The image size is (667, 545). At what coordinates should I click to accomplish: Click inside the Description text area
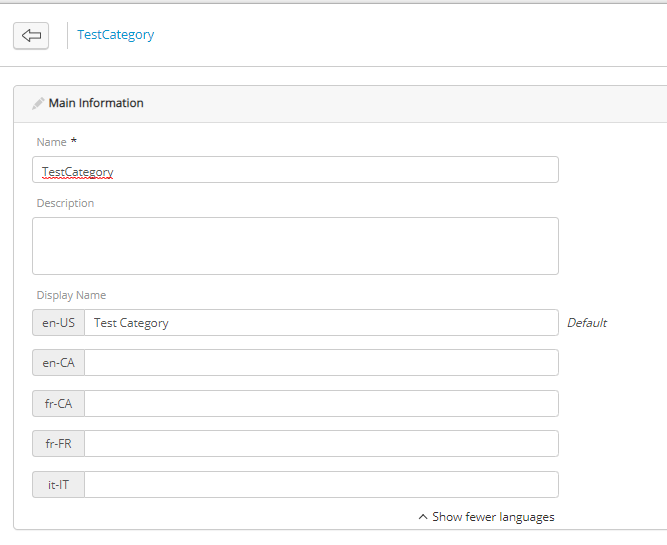pyautogui.click(x=295, y=246)
